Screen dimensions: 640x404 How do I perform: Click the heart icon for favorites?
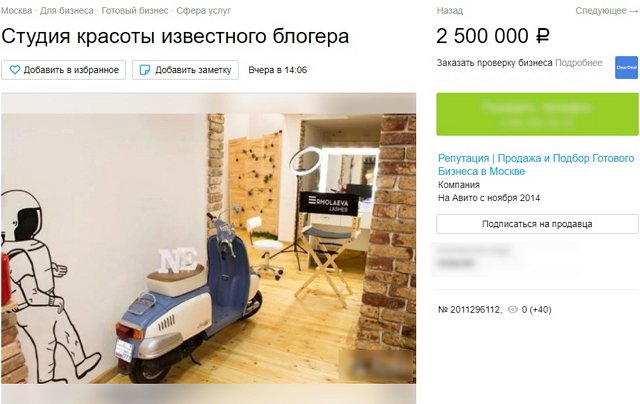(x=15, y=70)
